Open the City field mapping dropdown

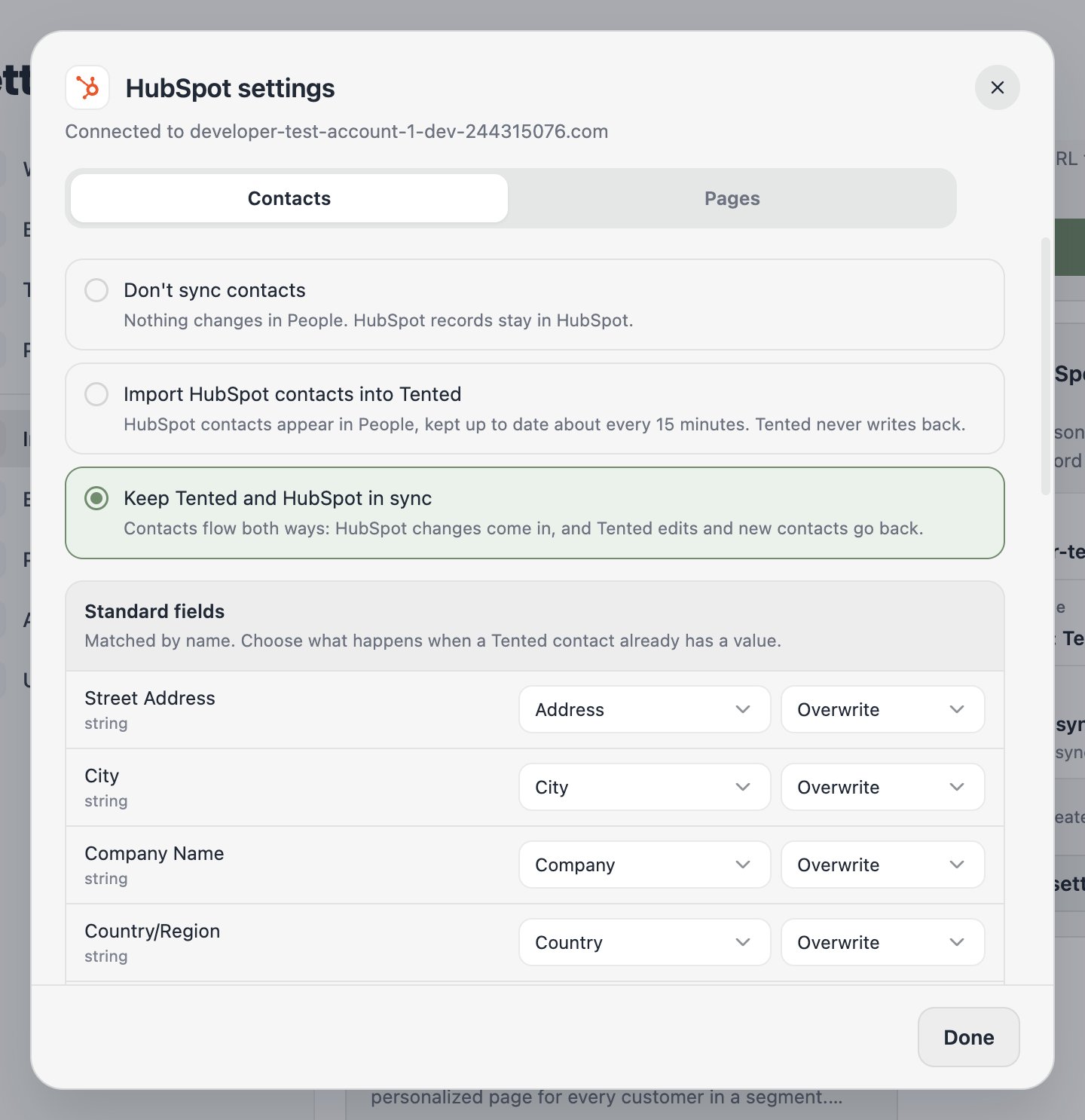(x=644, y=787)
